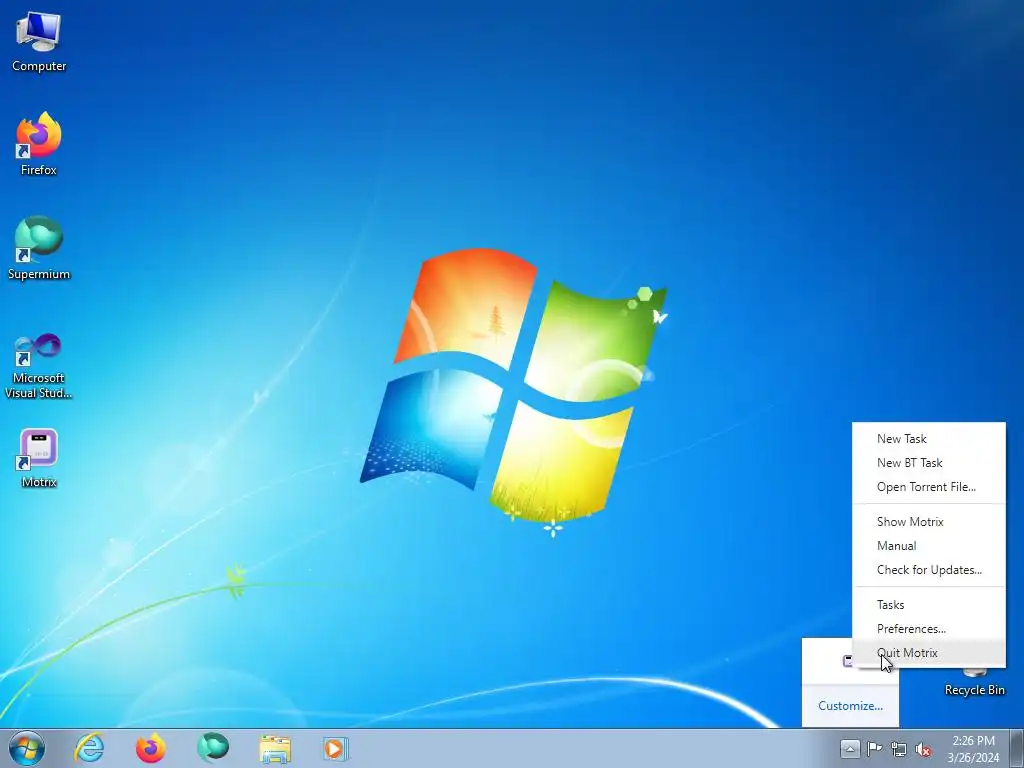Open Manual from the tray menu

(929, 546)
